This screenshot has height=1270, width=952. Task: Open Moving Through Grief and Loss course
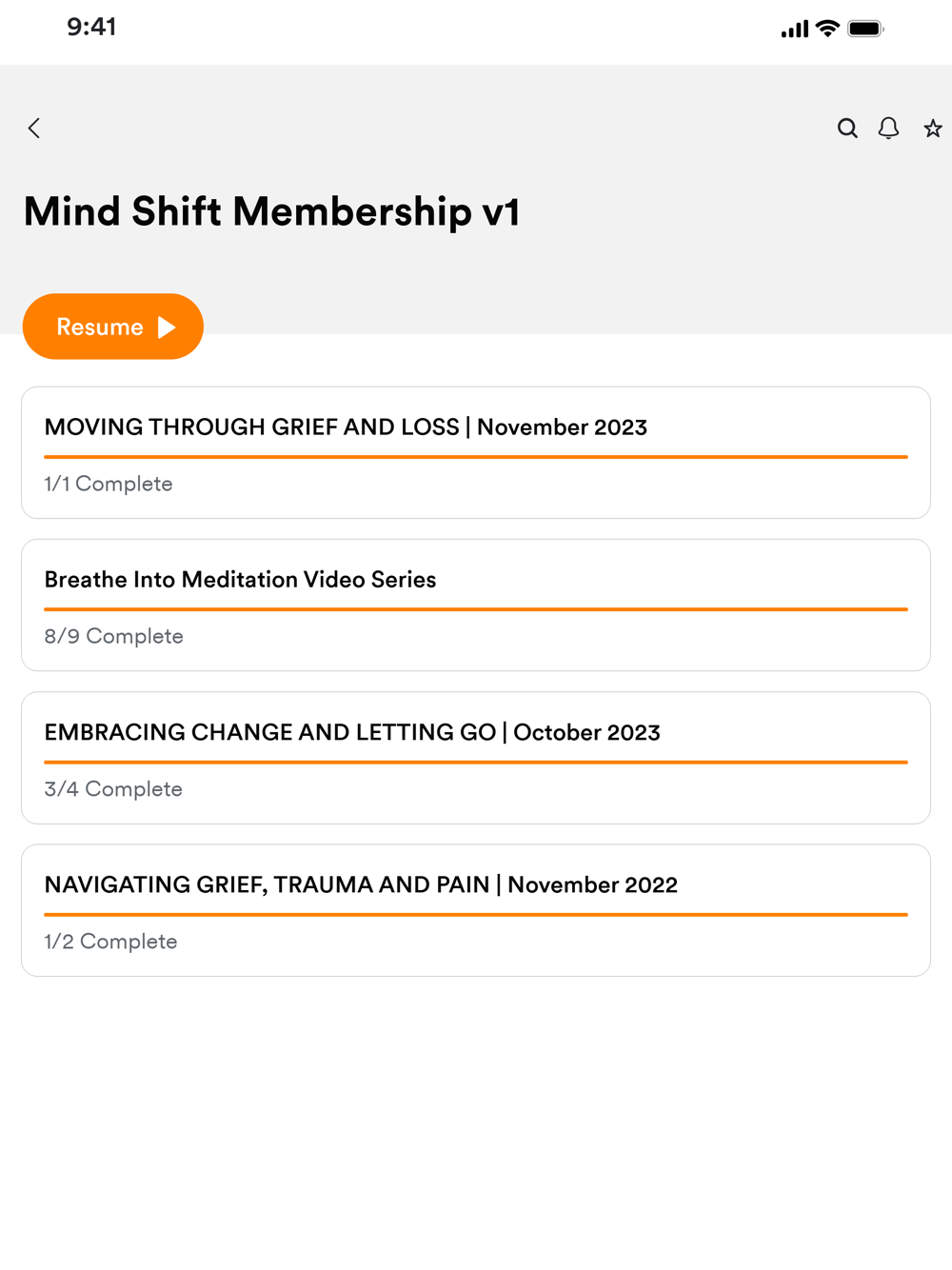[x=476, y=453]
